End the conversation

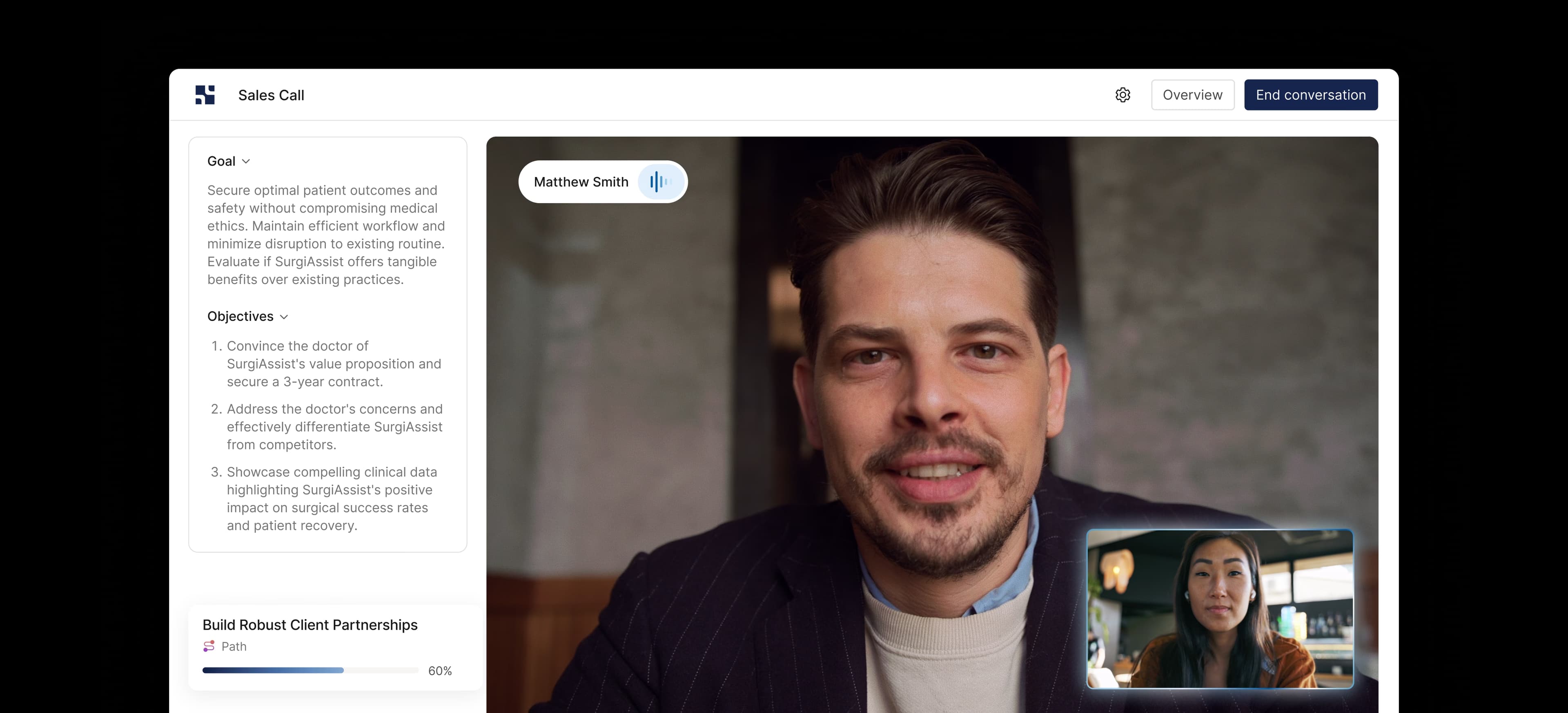1310,95
